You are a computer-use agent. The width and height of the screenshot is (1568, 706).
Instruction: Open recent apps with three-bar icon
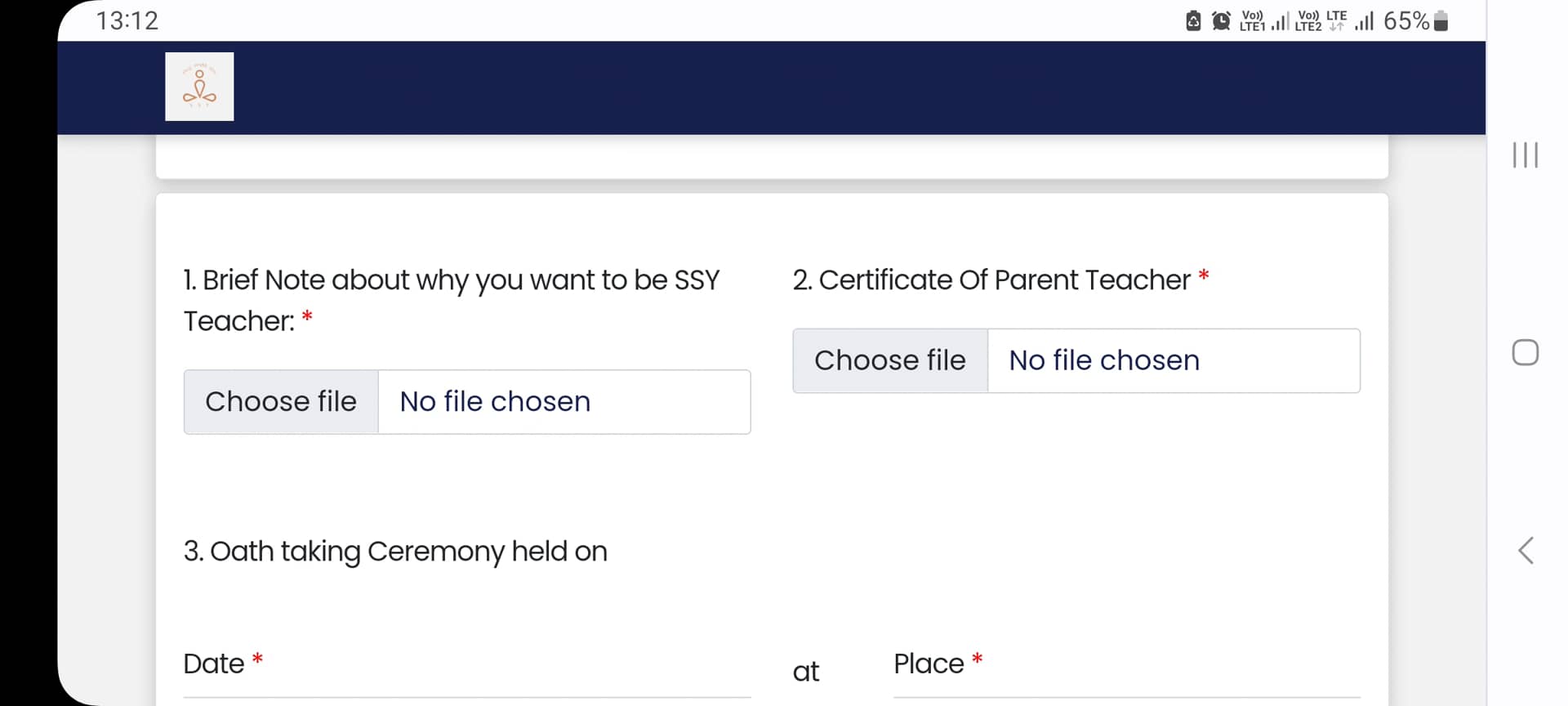[x=1525, y=154]
